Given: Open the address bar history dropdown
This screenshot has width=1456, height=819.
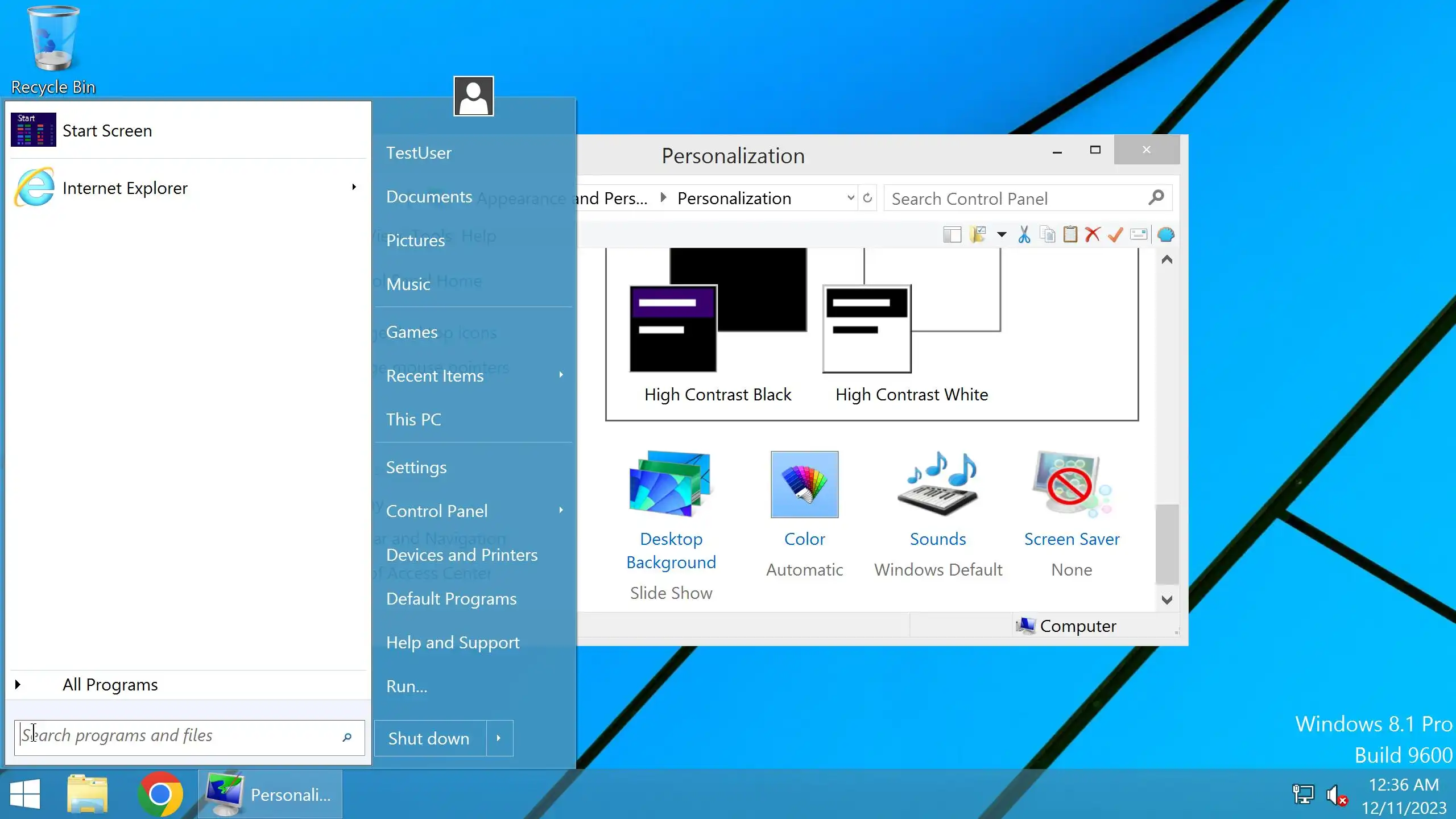Looking at the screenshot, I should (850, 198).
